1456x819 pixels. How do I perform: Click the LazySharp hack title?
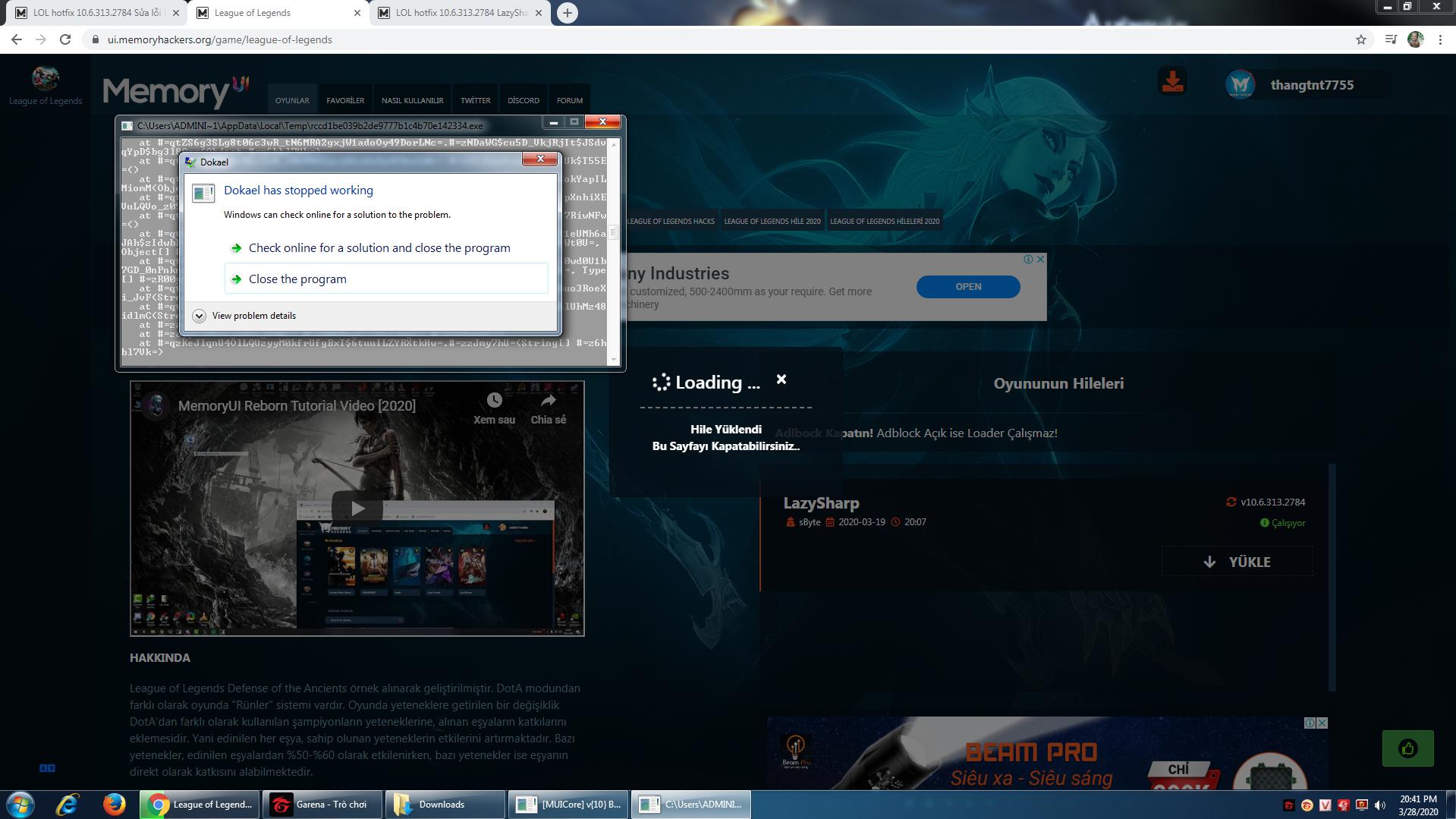tap(821, 503)
